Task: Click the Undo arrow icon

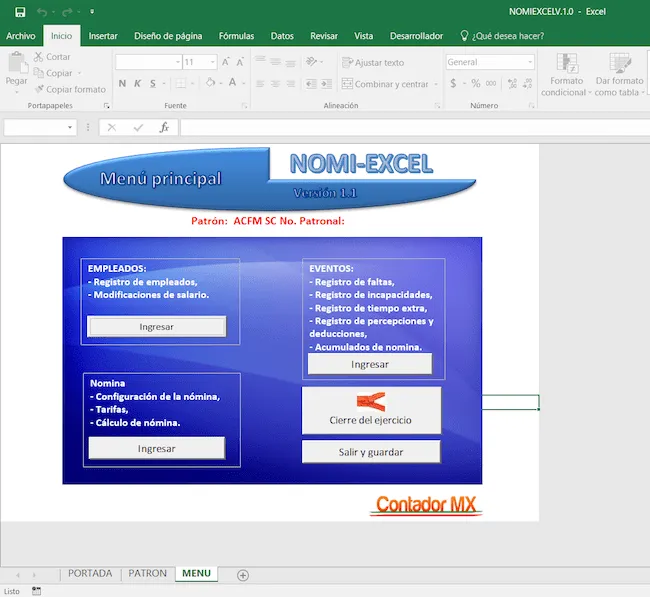Action: coord(42,12)
